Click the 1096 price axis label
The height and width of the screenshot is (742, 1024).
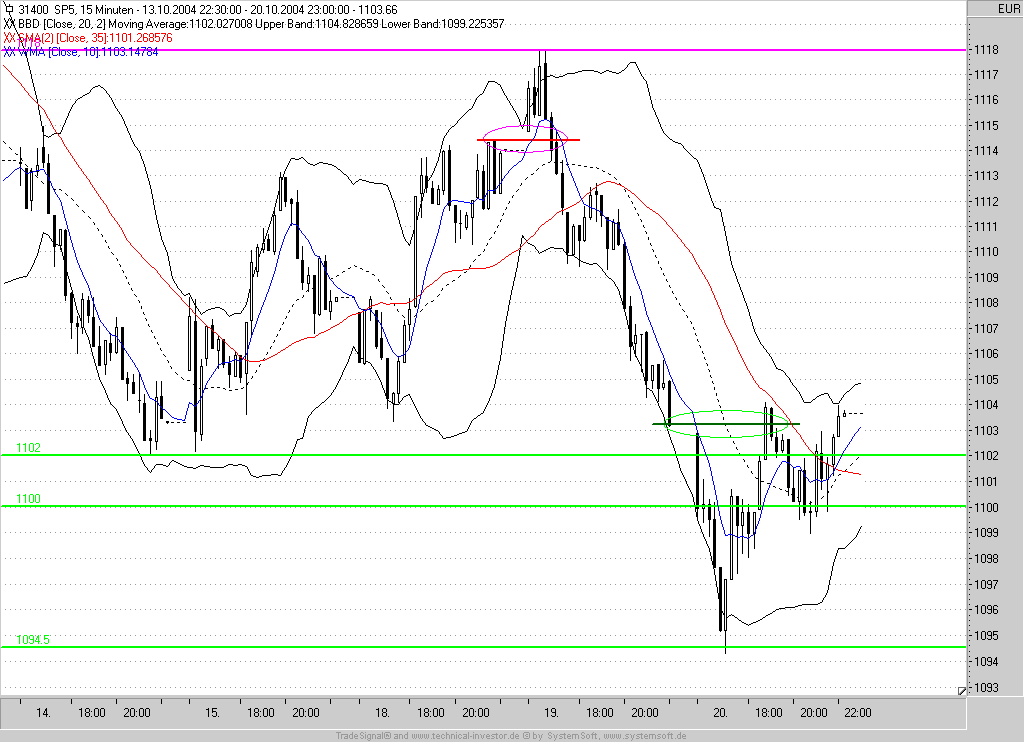click(986, 610)
